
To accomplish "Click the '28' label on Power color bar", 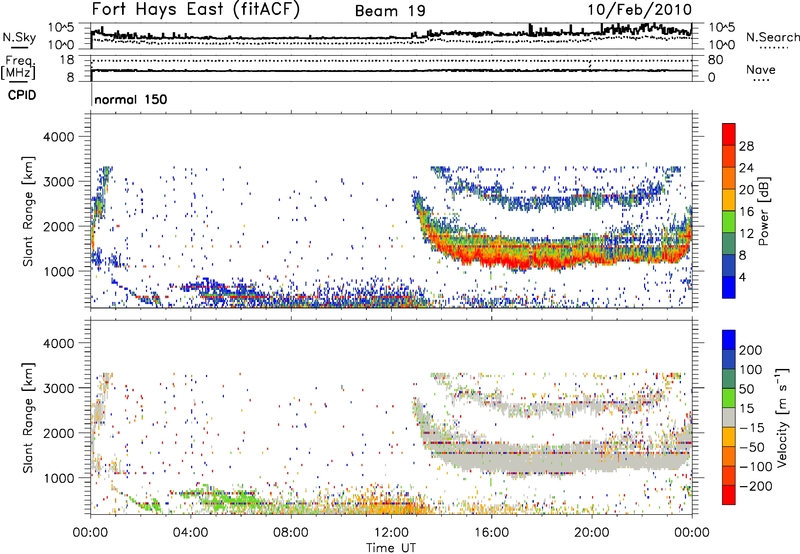I will (746, 146).
